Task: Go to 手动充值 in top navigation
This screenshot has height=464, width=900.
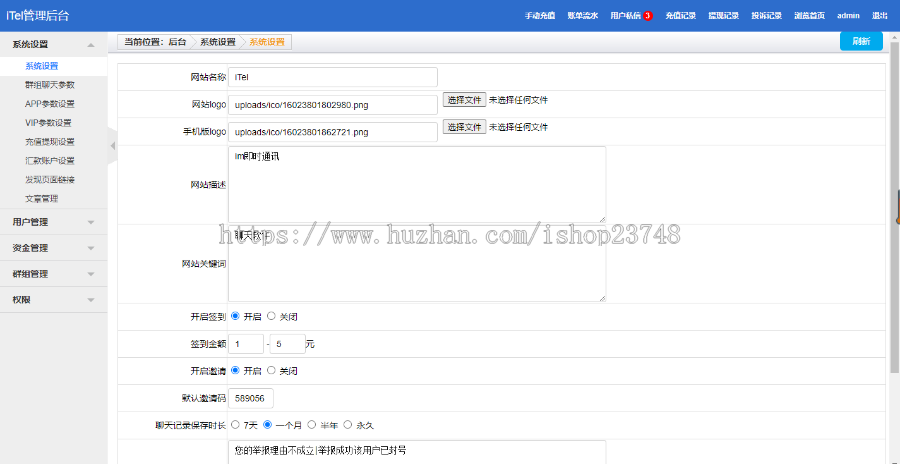Action: pyautogui.click(x=540, y=16)
